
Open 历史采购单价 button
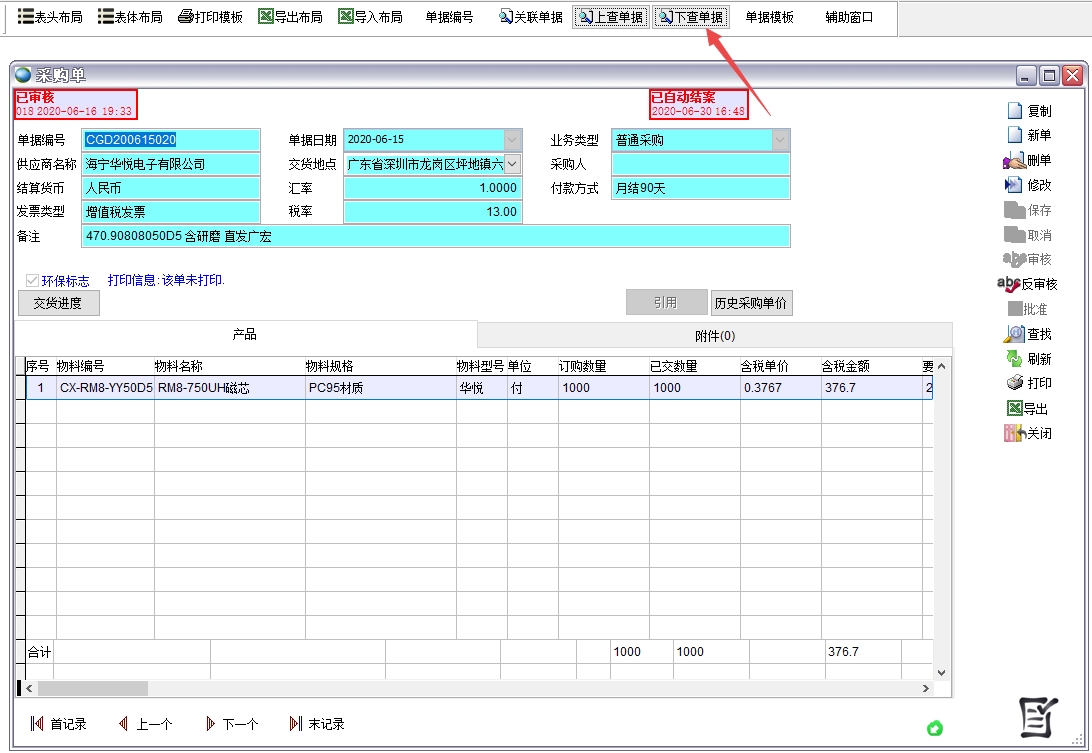click(x=751, y=303)
